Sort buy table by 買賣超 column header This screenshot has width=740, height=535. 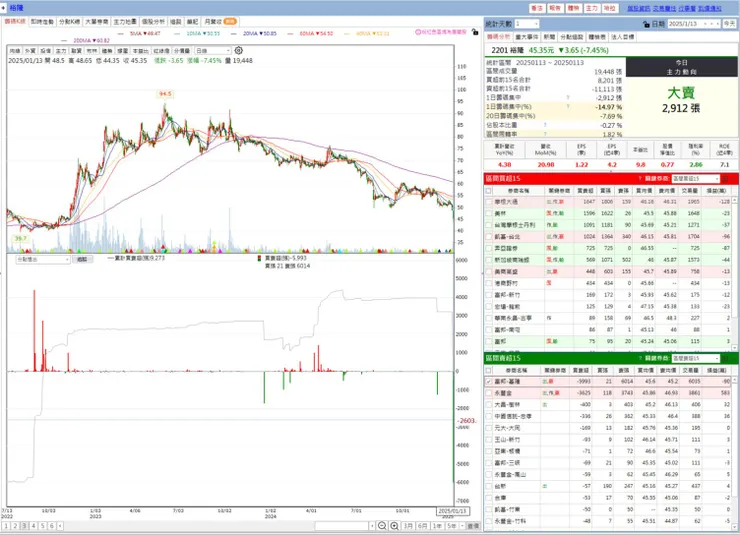pos(585,191)
